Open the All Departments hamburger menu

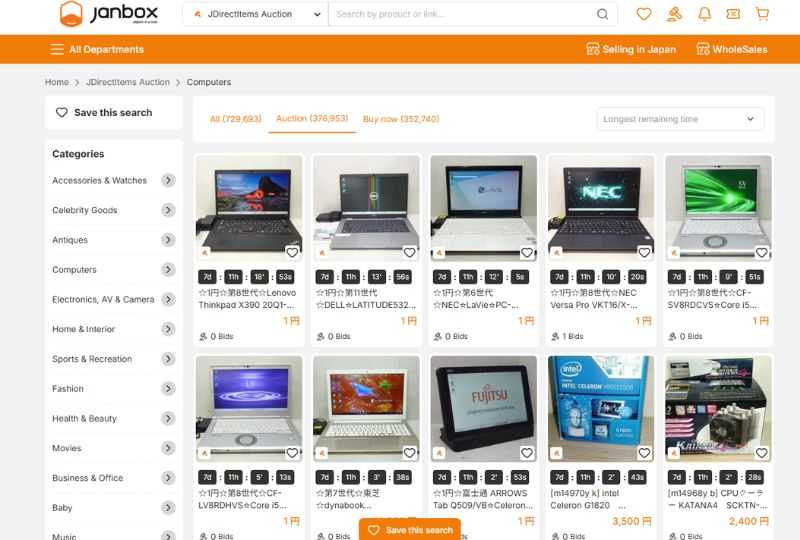click(57, 50)
